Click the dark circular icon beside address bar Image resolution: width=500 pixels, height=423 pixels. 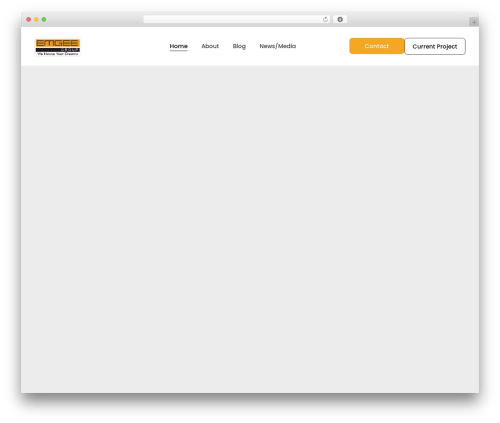point(340,19)
